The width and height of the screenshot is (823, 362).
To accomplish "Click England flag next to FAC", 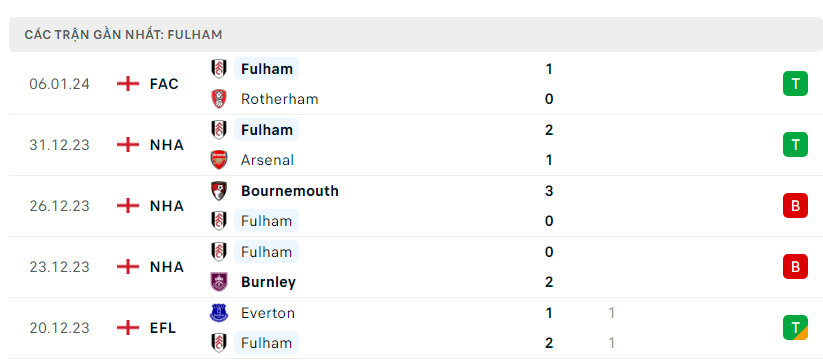I will [x=128, y=84].
